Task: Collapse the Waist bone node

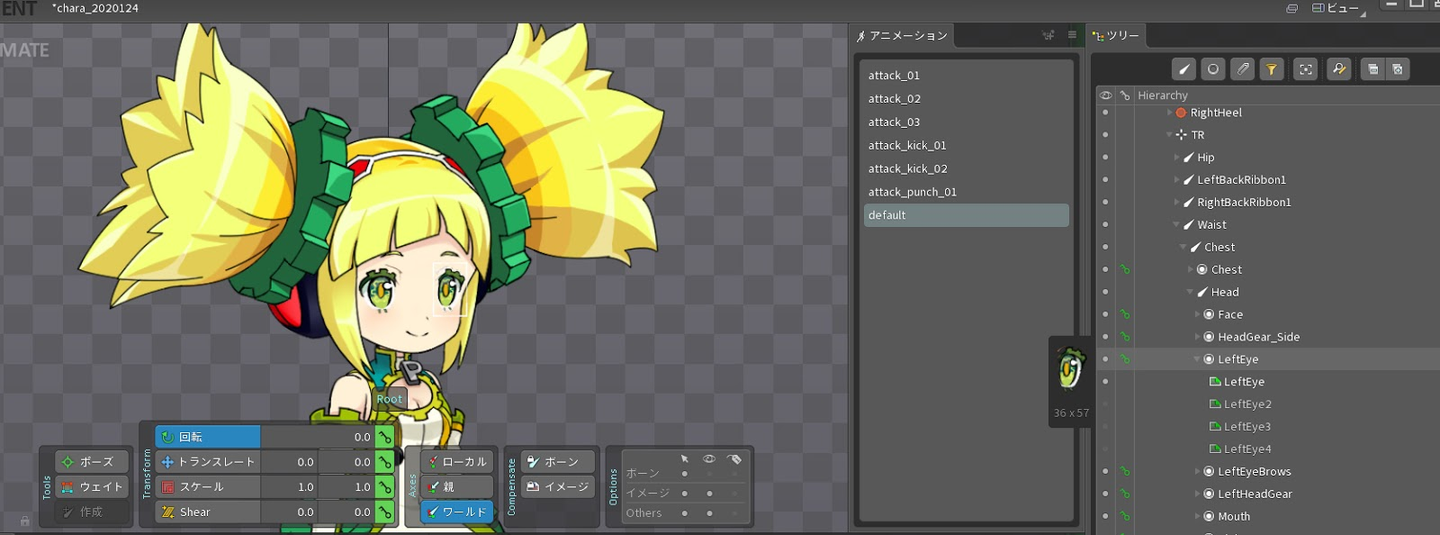Action: click(x=1176, y=225)
